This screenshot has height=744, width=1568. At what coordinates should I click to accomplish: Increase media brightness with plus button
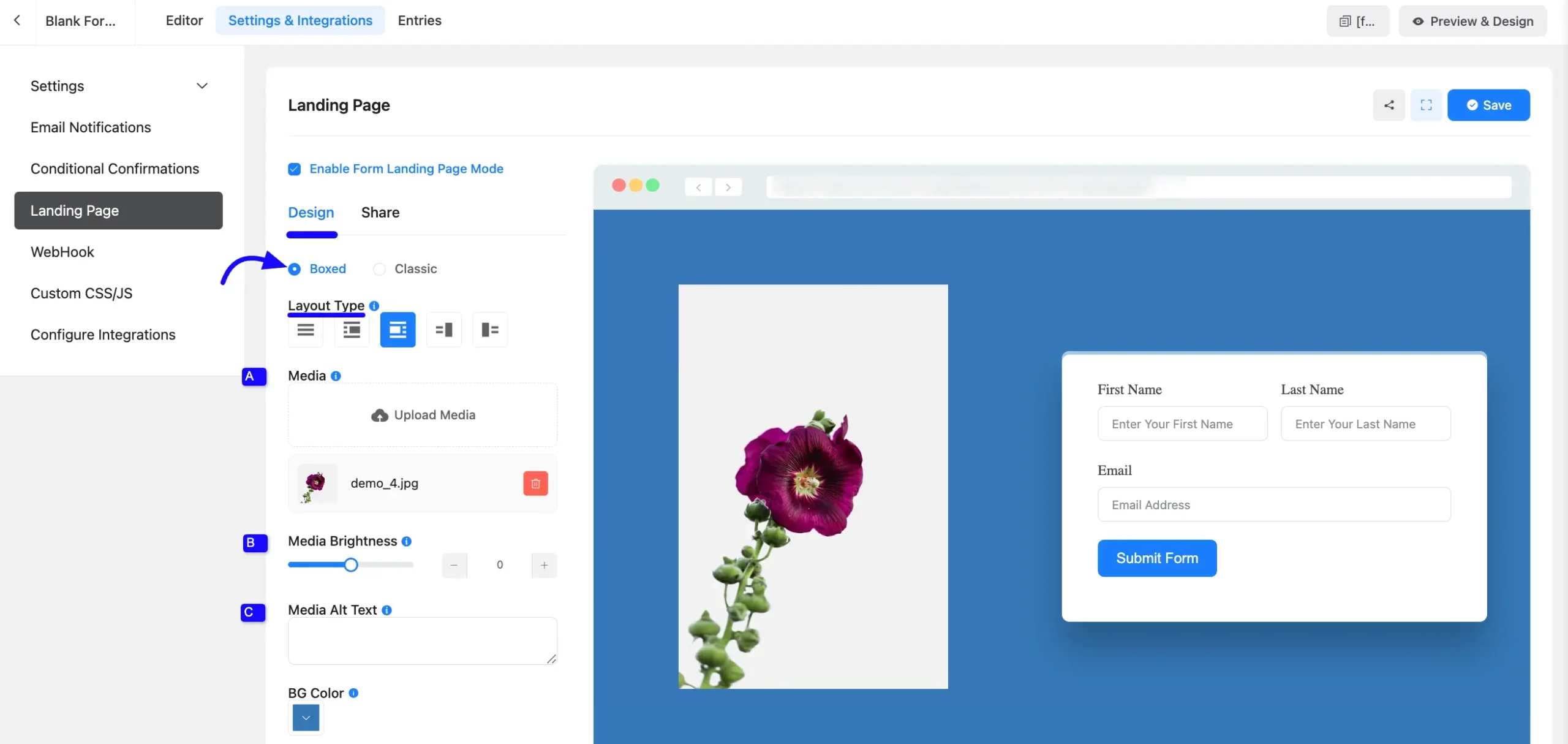(544, 565)
